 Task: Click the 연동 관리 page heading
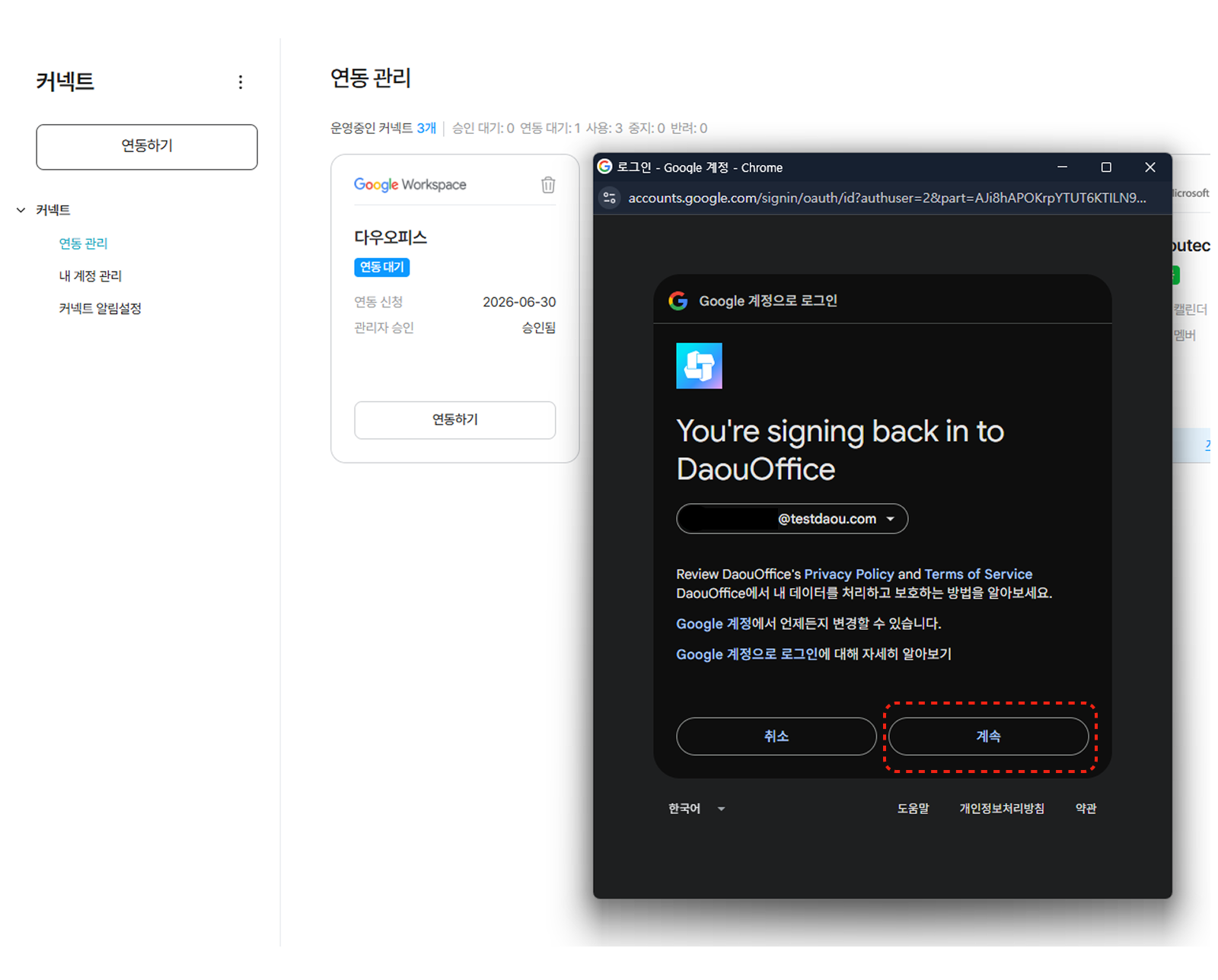371,78
